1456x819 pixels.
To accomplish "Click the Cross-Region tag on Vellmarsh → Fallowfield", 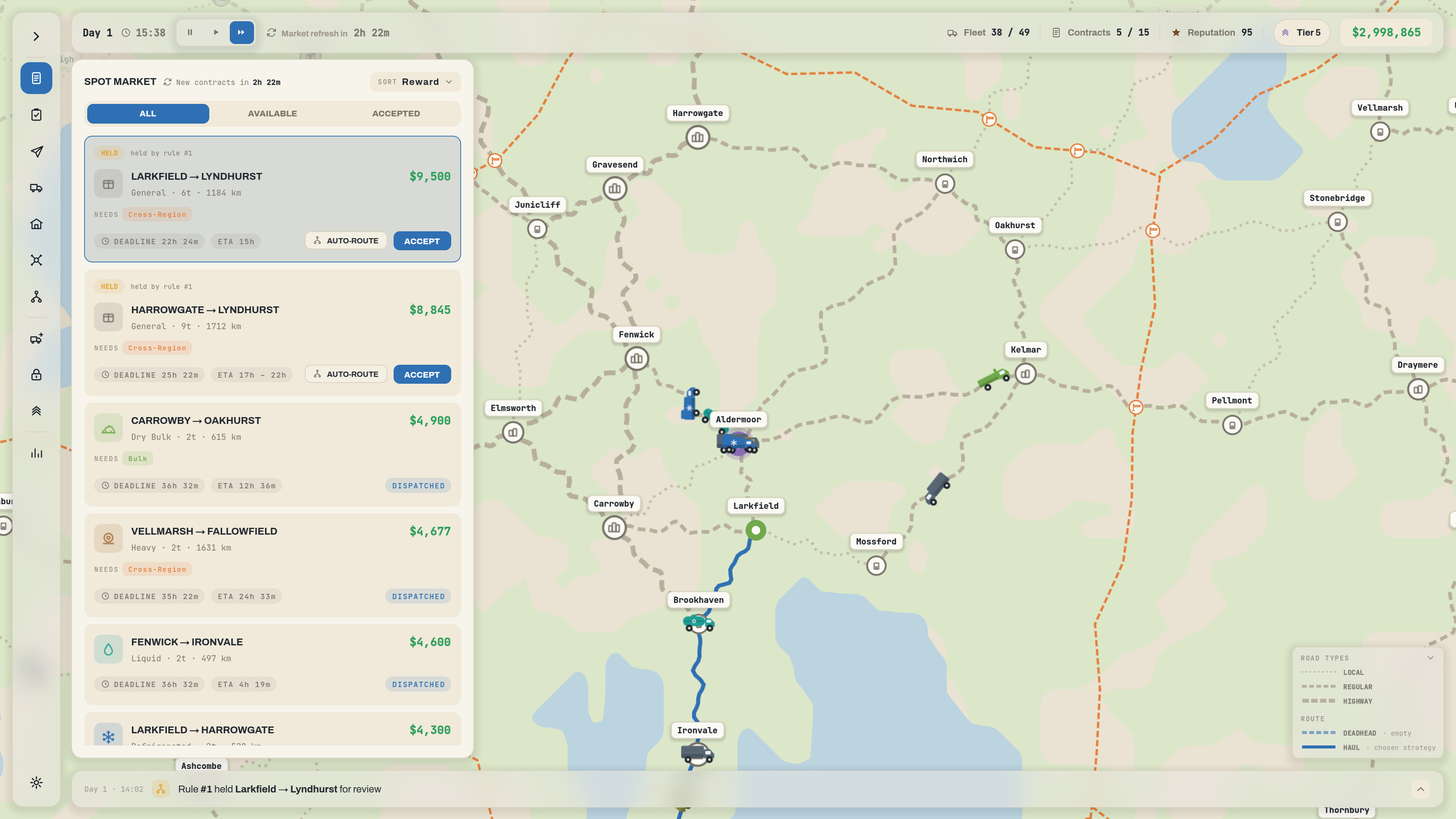I will tap(157, 570).
